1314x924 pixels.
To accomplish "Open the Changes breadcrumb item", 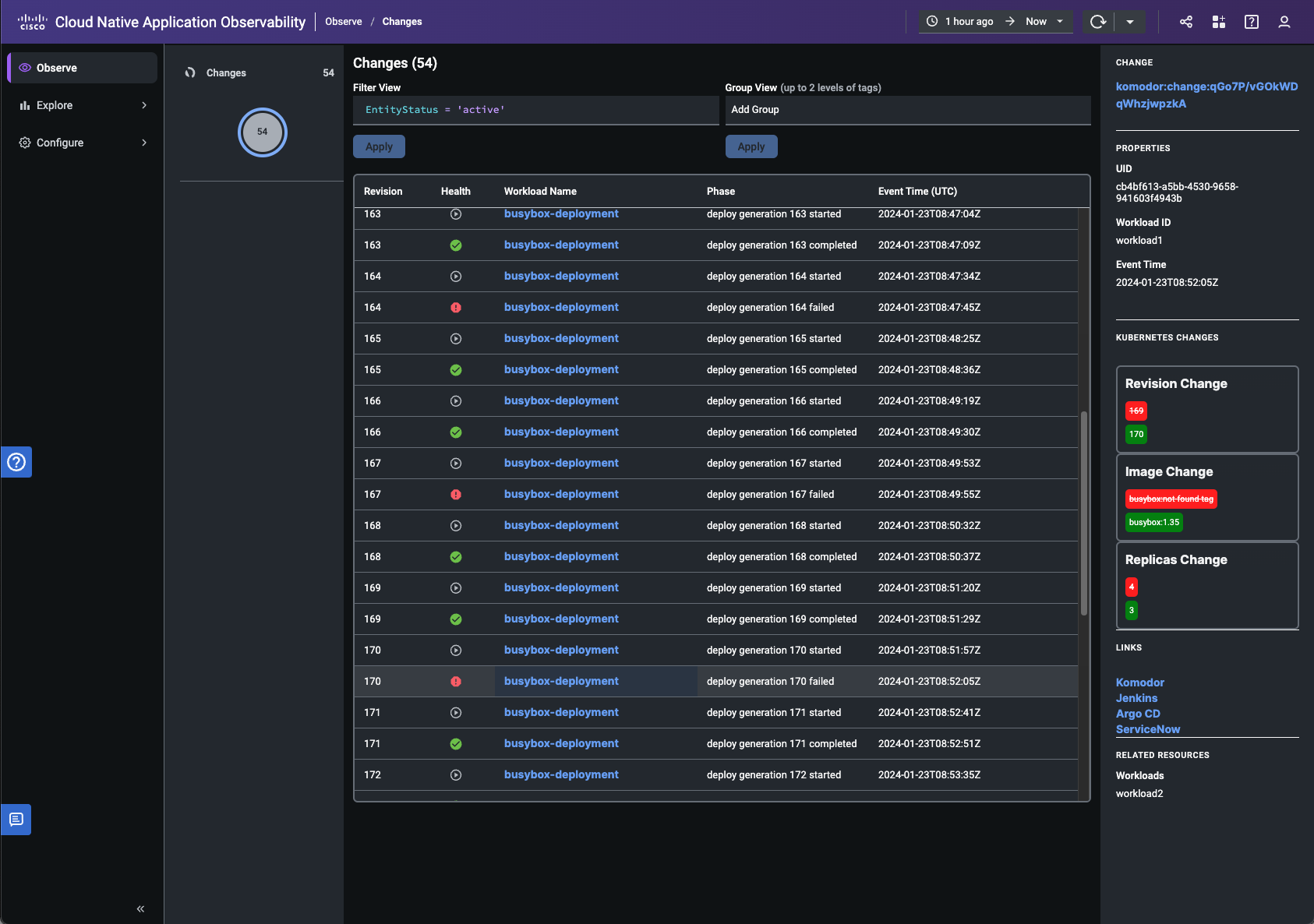I will (x=401, y=22).
